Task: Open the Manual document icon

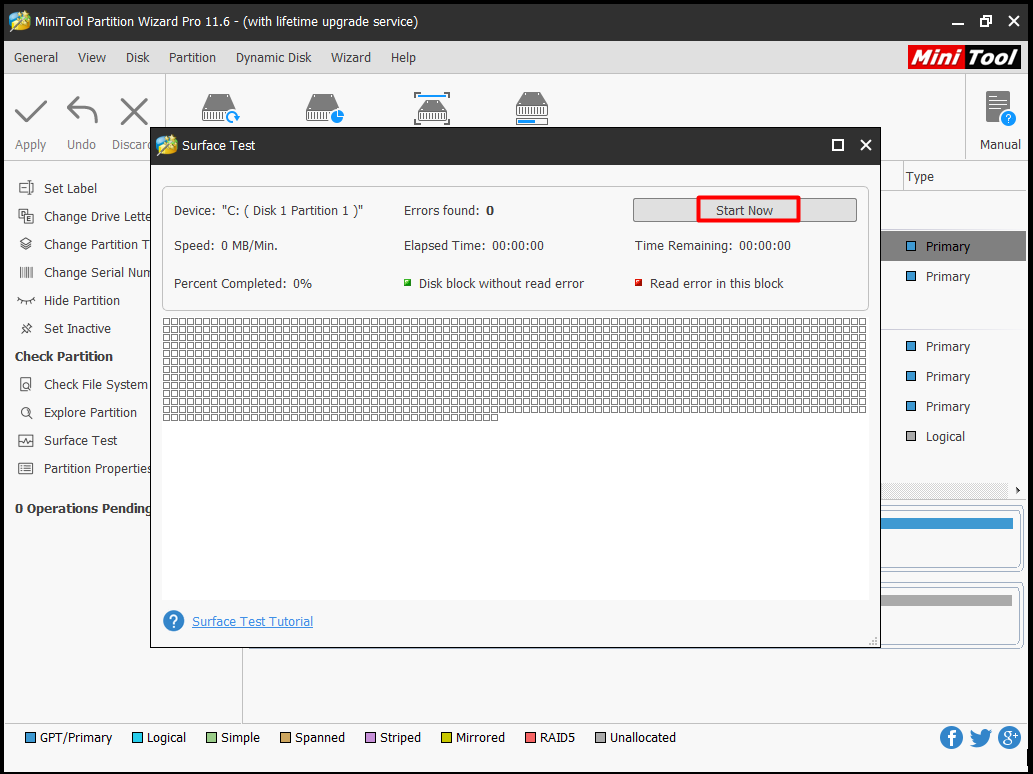Action: (x=999, y=108)
